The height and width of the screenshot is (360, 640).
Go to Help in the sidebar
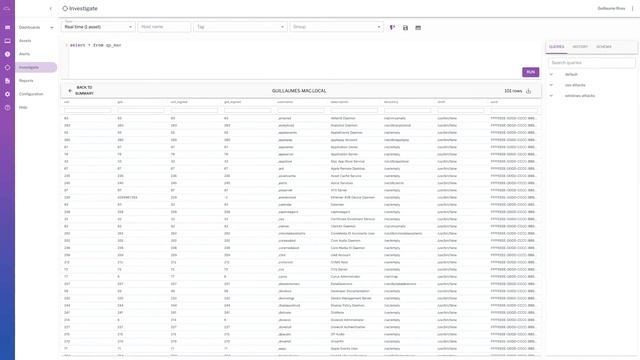coord(23,107)
